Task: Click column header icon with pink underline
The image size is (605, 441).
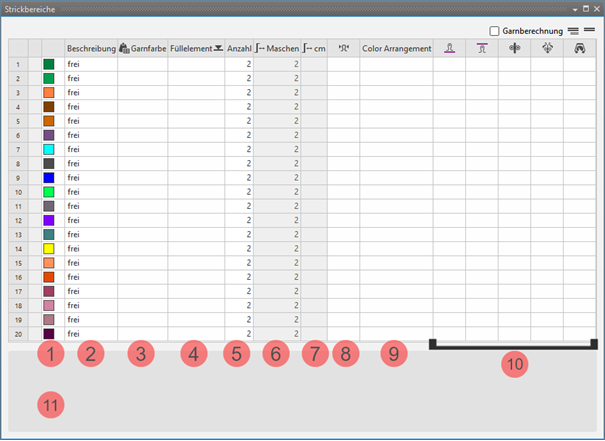Action: [x=449, y=48]
